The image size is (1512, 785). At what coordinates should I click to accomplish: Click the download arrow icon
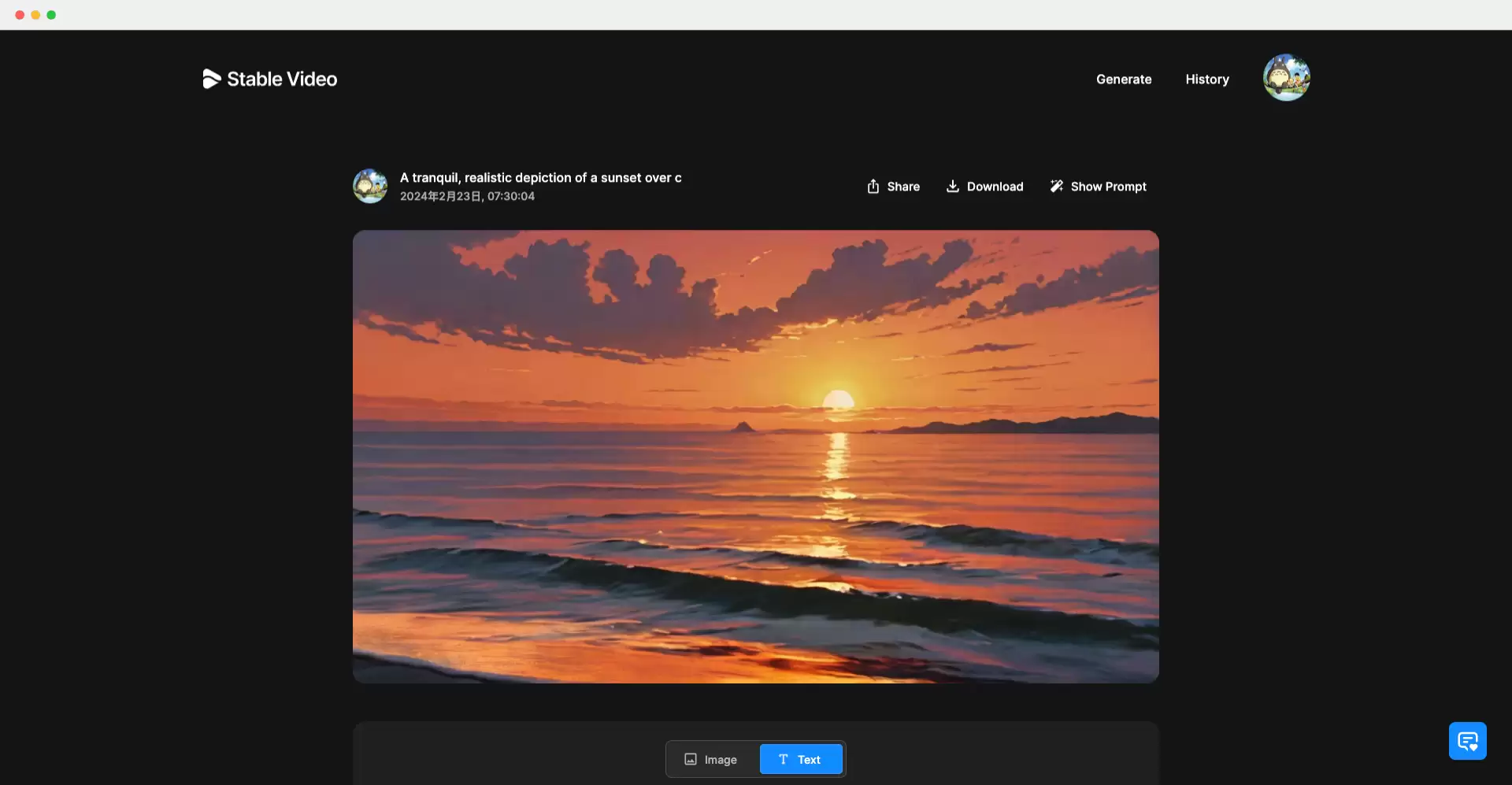tap(953, 187)
